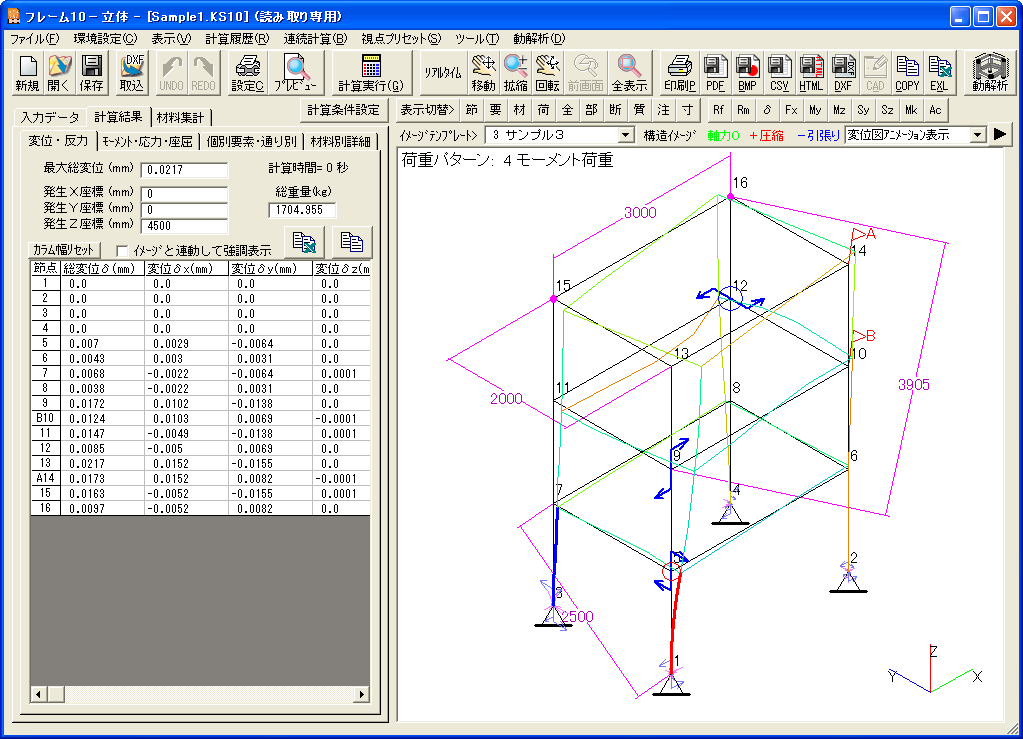Click the 全表示 fit-all display icon
This screenshot has height=739, width=1023.
point(631,71)
